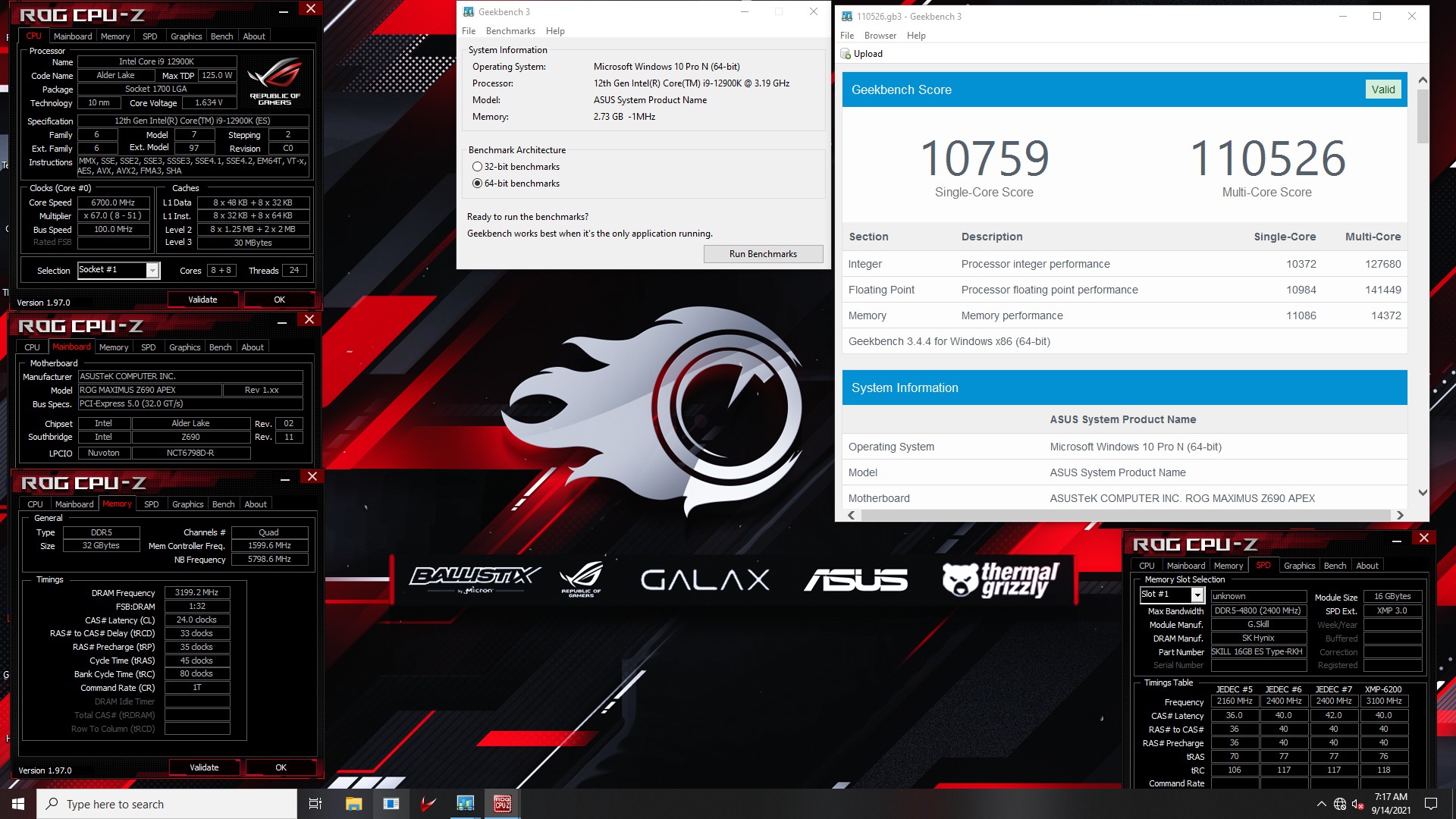Open Help menu in 110526.gb3 window

(x=916, y=36)
